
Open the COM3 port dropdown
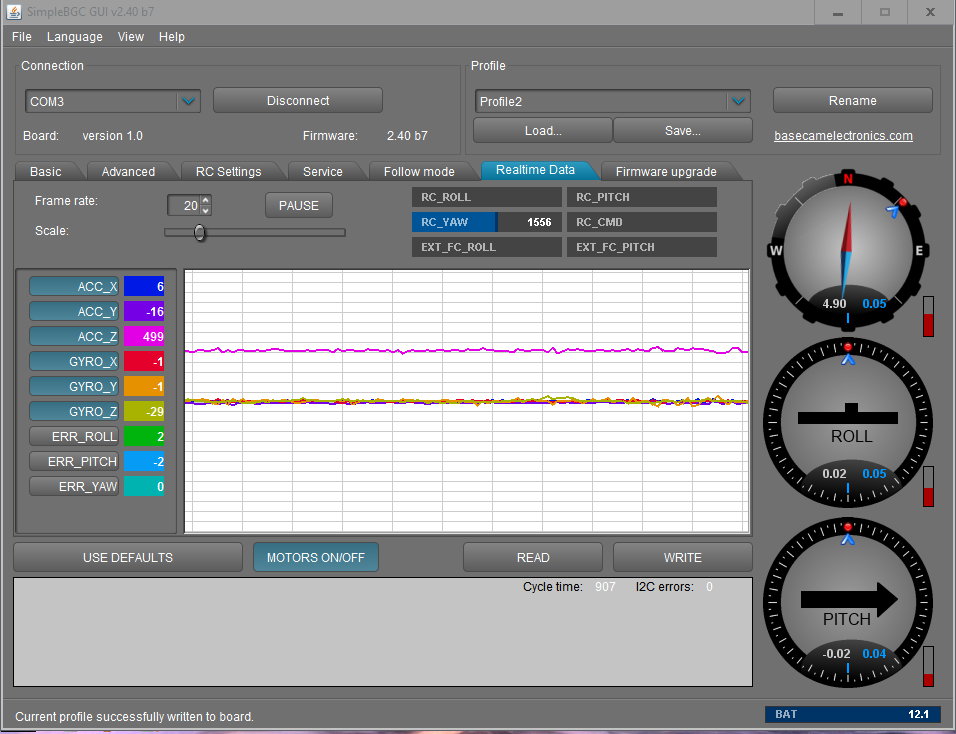click(188, 101)
